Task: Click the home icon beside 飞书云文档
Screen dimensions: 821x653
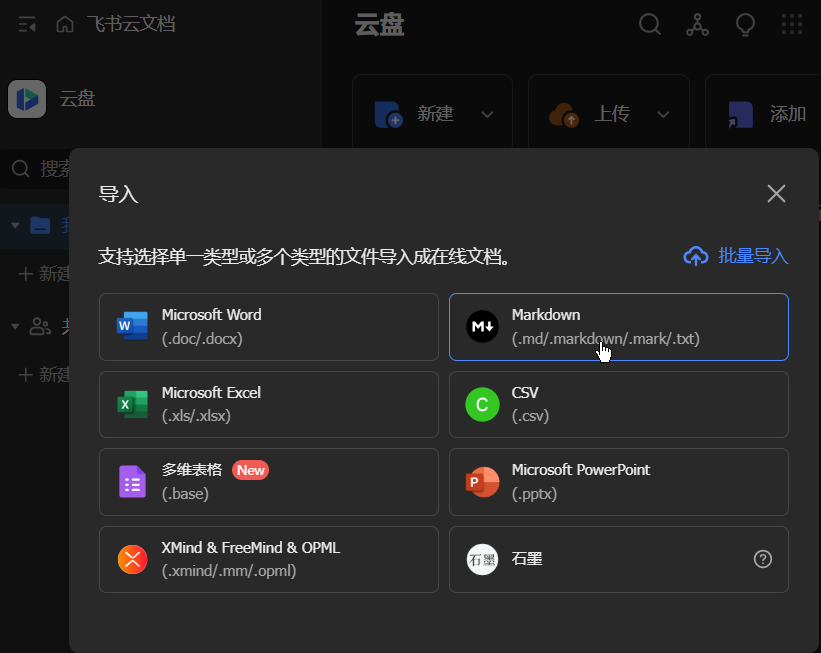Action: [x=65, y=24]
